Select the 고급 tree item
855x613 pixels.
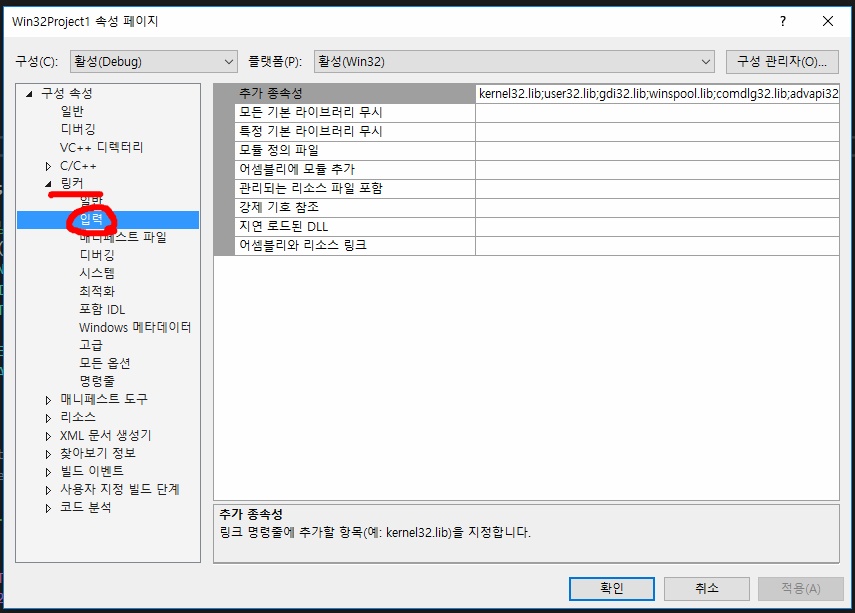click(91, 345)
